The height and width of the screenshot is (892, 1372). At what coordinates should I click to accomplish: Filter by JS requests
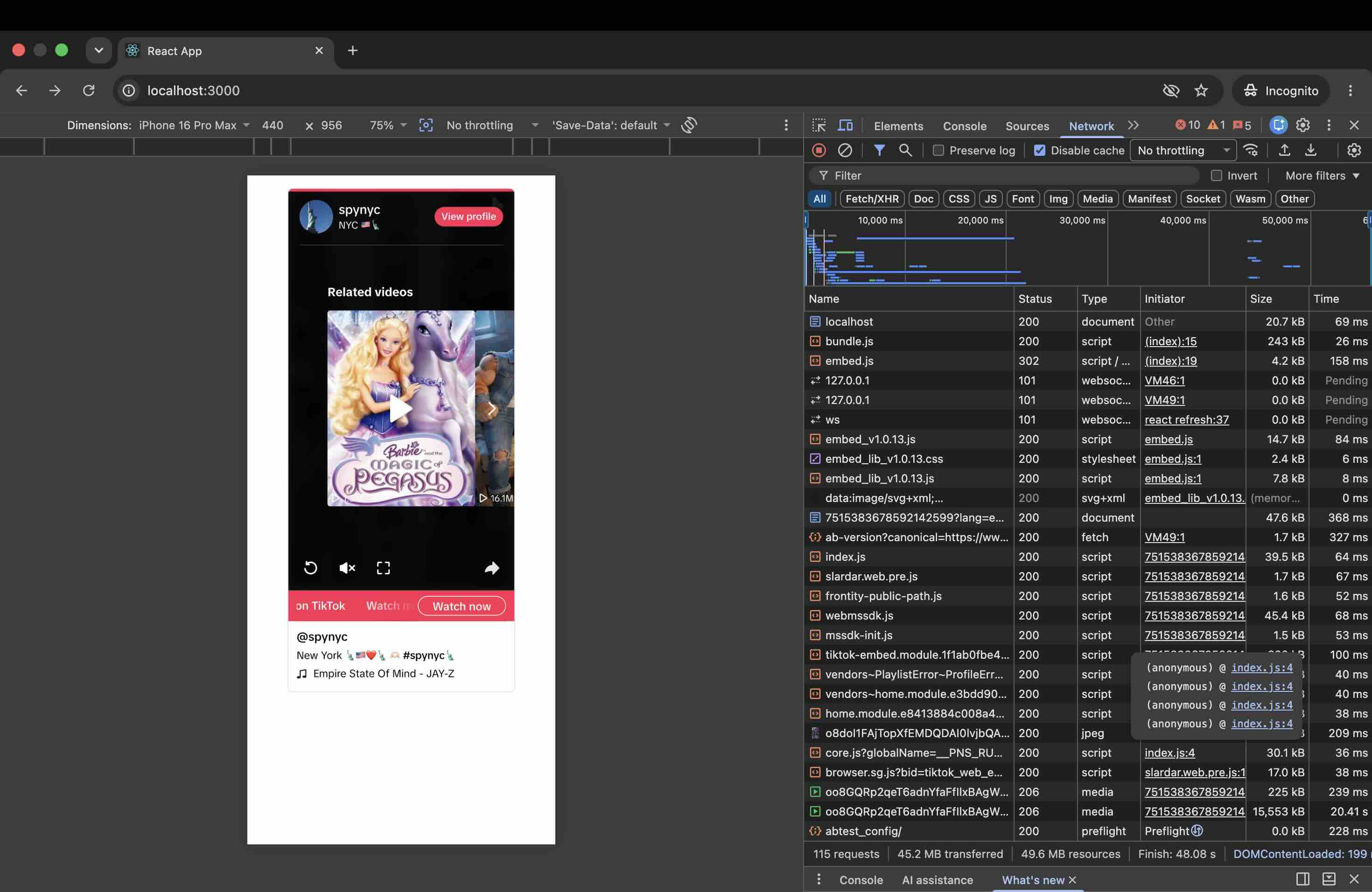(x=990, y=199)
